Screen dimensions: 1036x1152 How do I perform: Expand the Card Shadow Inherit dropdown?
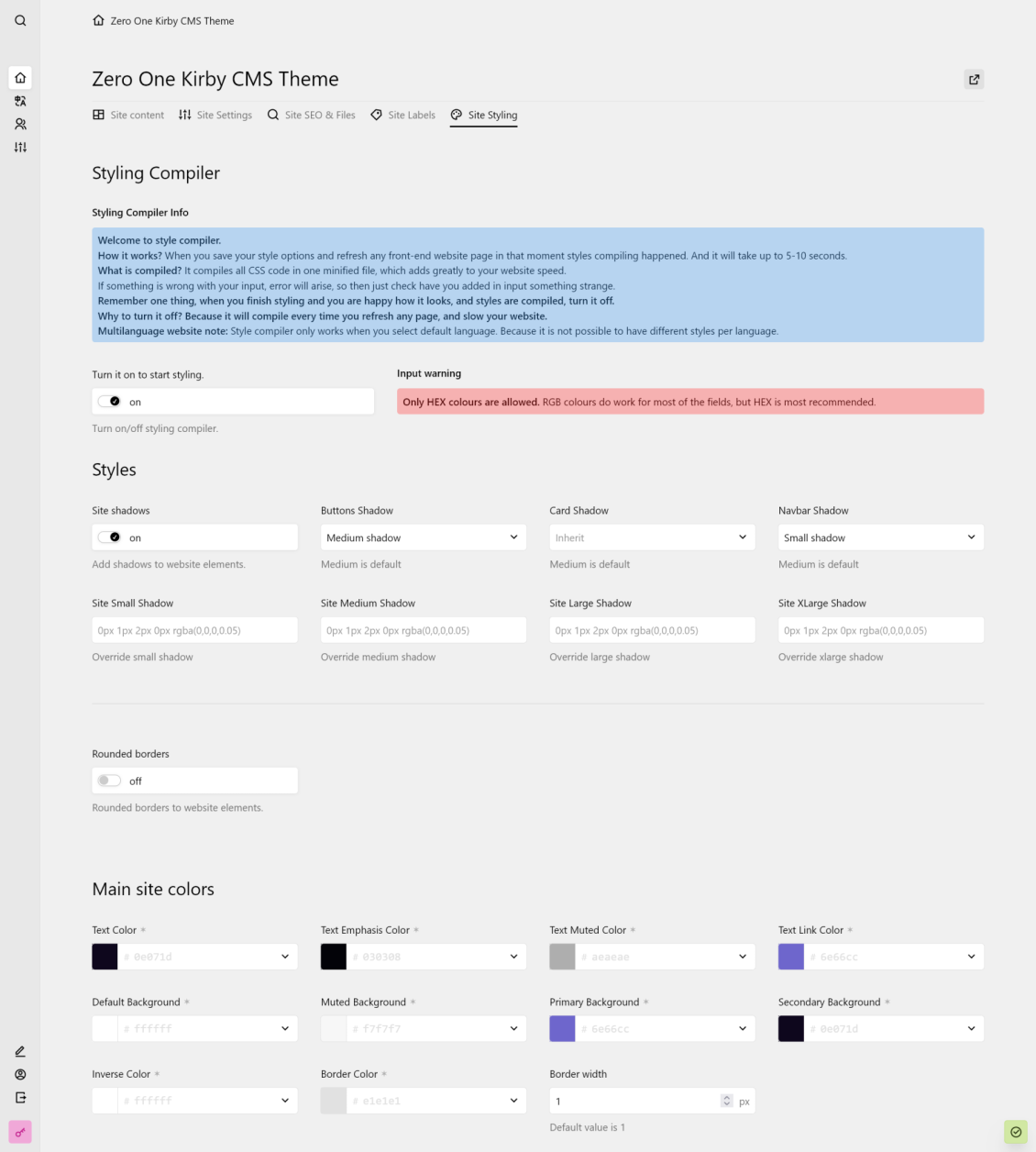(651, 537)
